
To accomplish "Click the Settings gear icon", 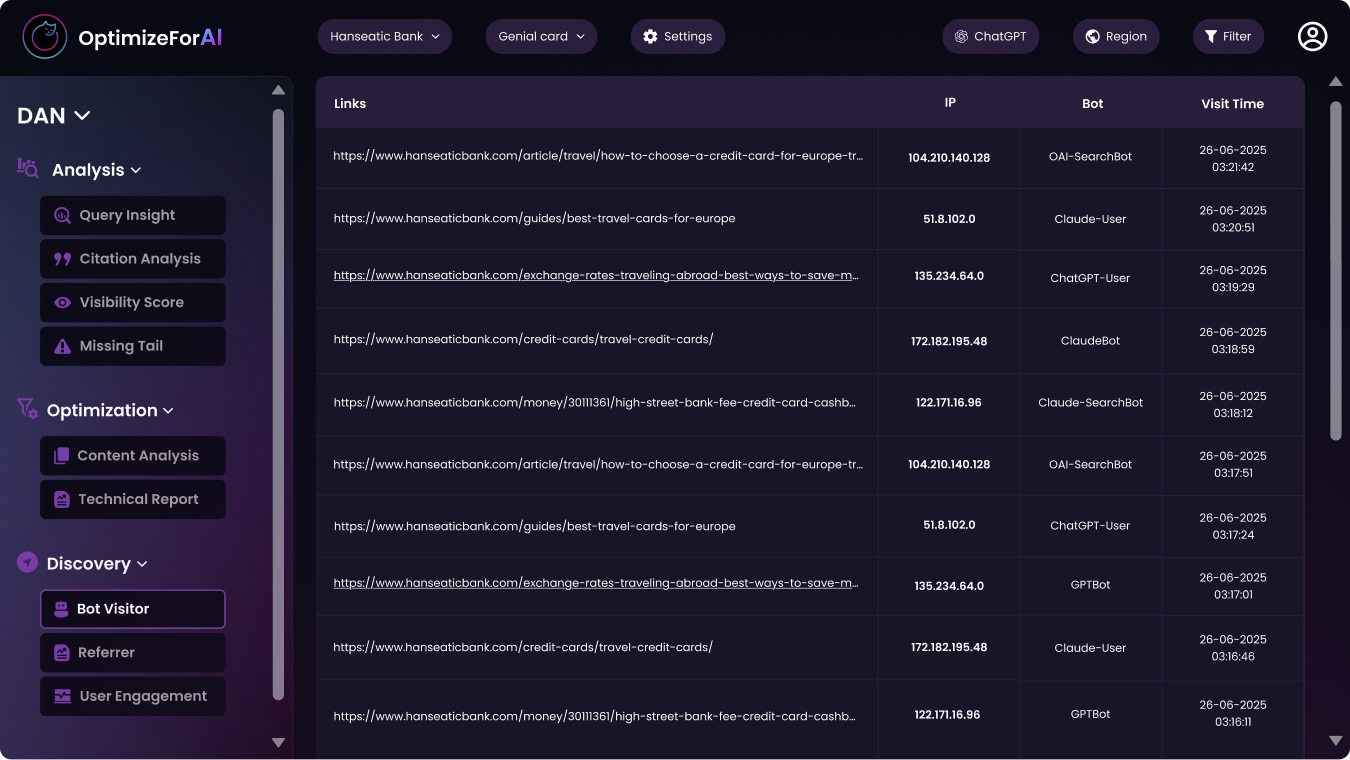I will click(x=650, y=37).
